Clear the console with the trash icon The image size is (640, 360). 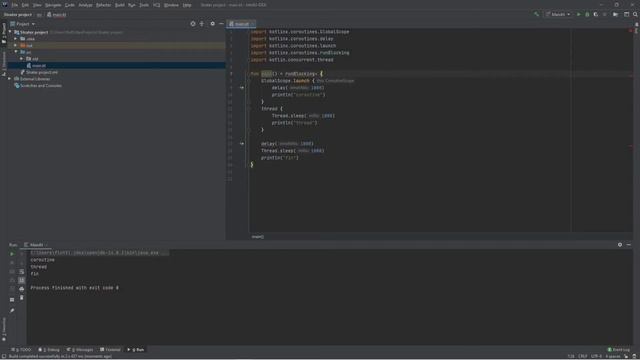coord(22,298)
